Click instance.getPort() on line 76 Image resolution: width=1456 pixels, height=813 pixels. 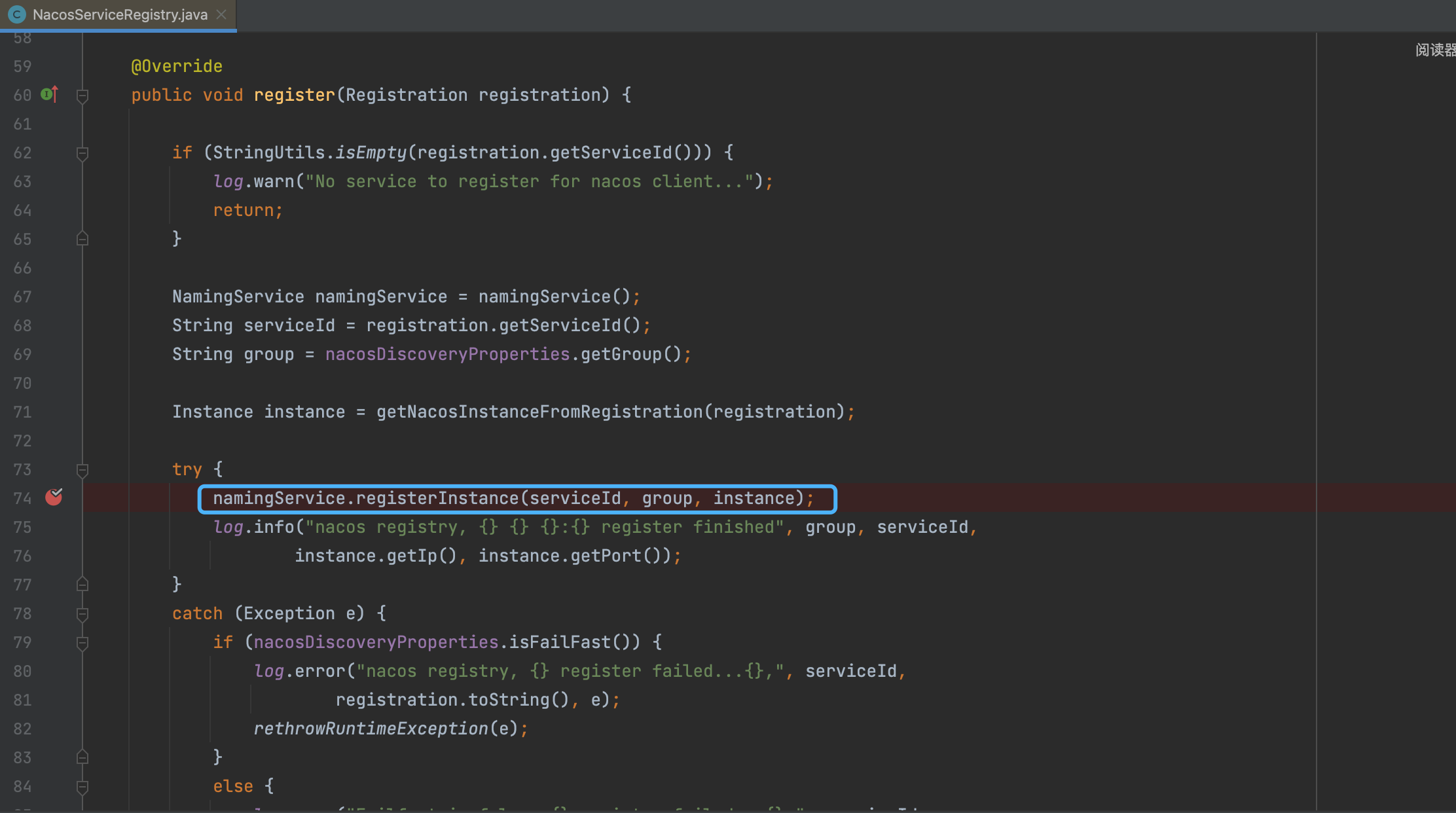click(x=575, y=556)
